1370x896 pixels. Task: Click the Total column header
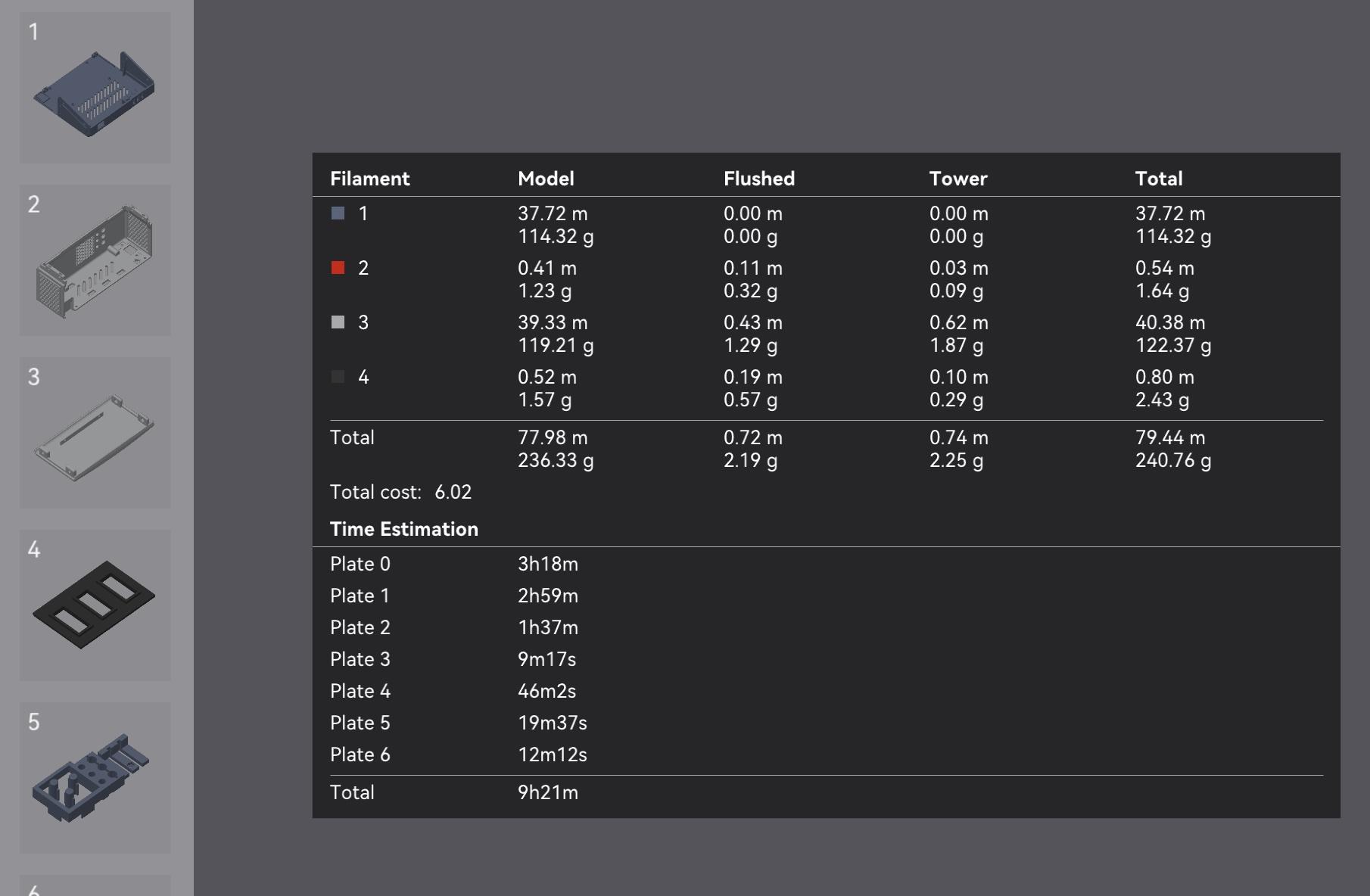(x=1159, y=179)
